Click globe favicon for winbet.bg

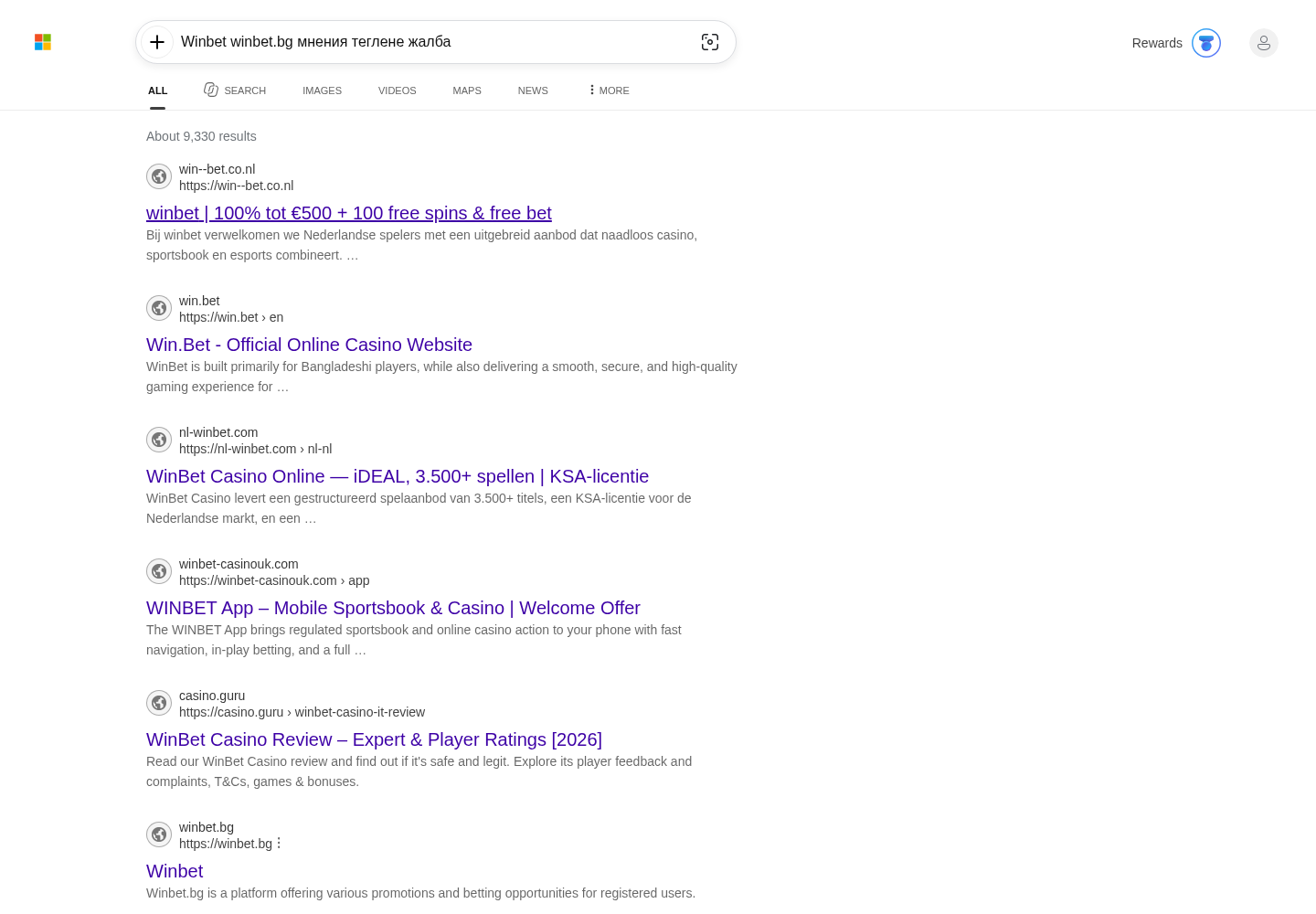tap(159, 834)
